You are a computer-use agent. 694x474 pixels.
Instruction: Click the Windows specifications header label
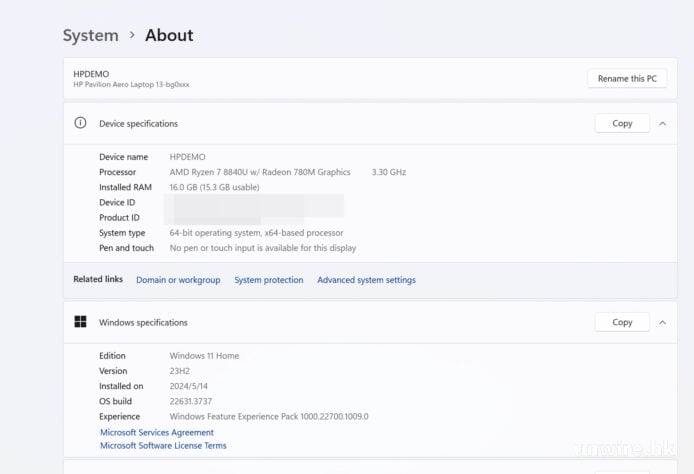coord(143,322)
